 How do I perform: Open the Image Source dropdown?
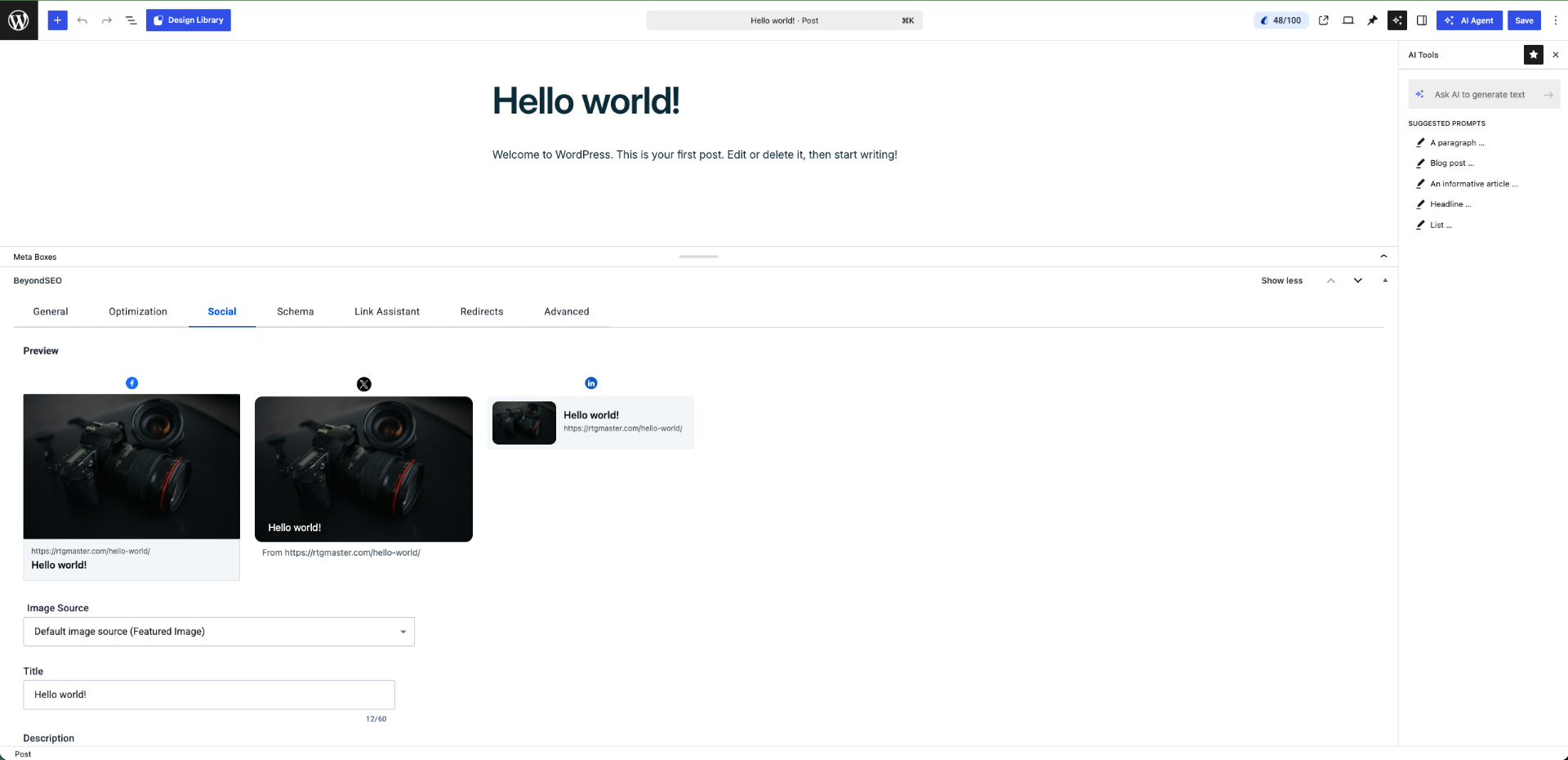219,632
